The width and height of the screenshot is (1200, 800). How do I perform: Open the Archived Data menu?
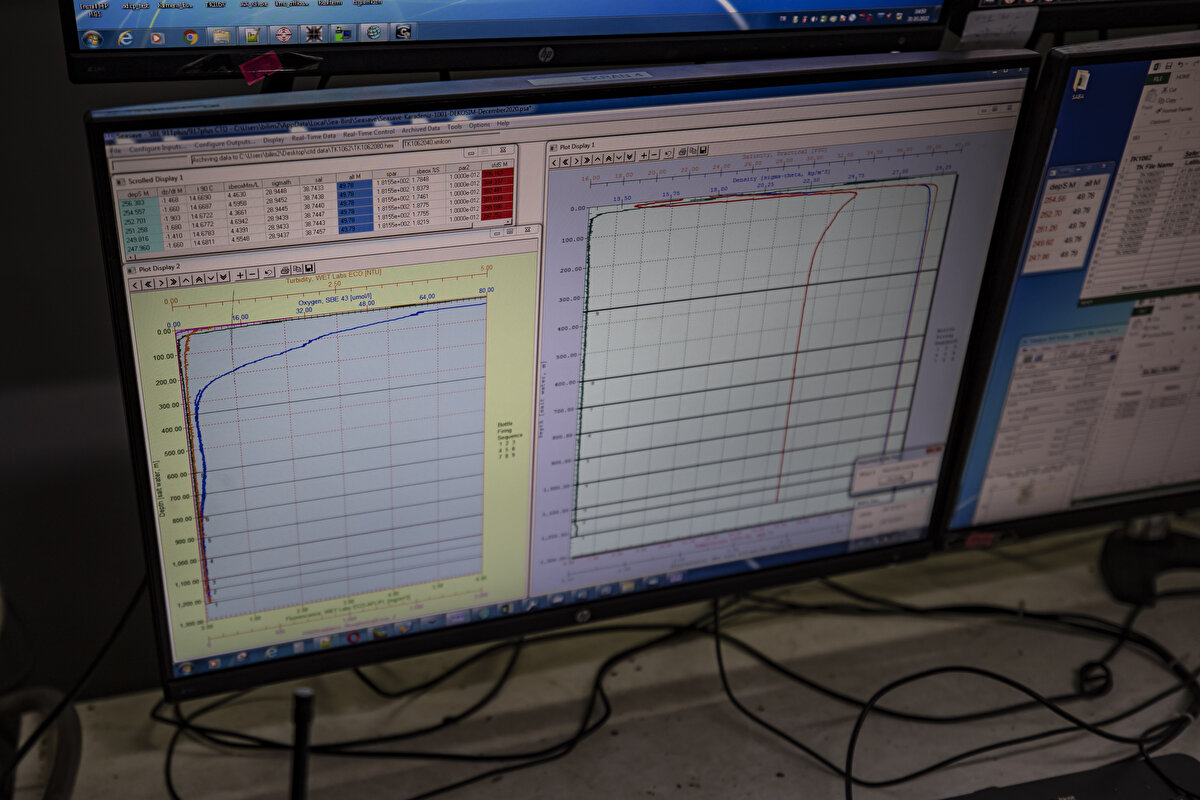[x=420, y=129]
